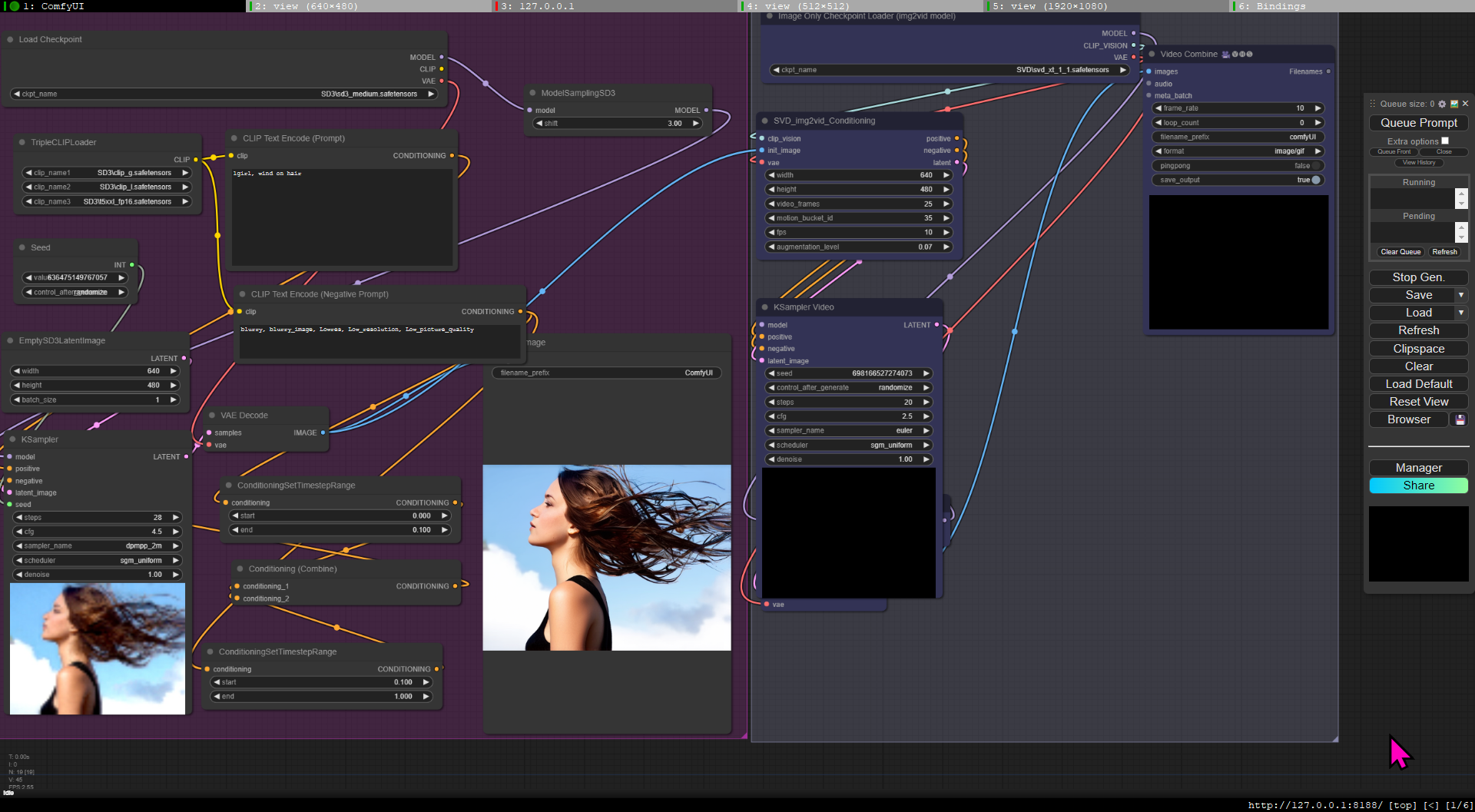Adjust the denoise slider in KSampler Video
The height and width of the screenshot is (812, 1475).
tap(848, 459)
